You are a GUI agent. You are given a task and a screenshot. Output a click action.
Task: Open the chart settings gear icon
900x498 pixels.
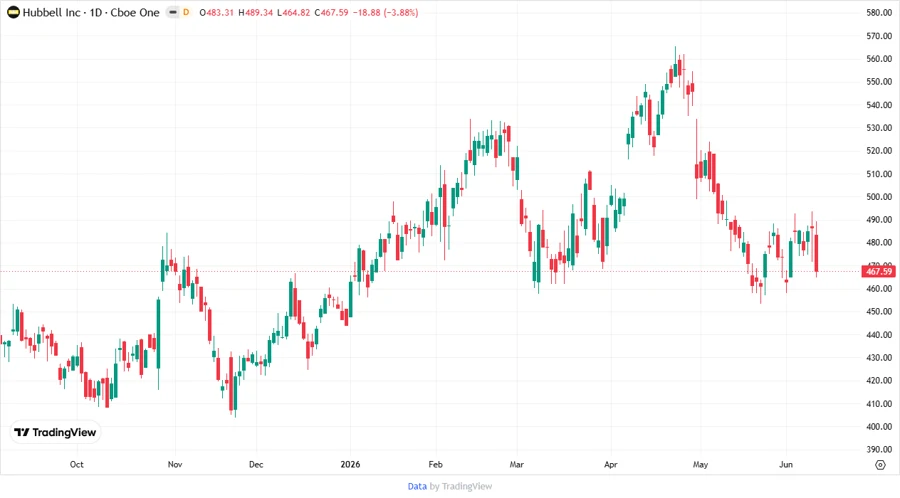(x=880, y=465)
